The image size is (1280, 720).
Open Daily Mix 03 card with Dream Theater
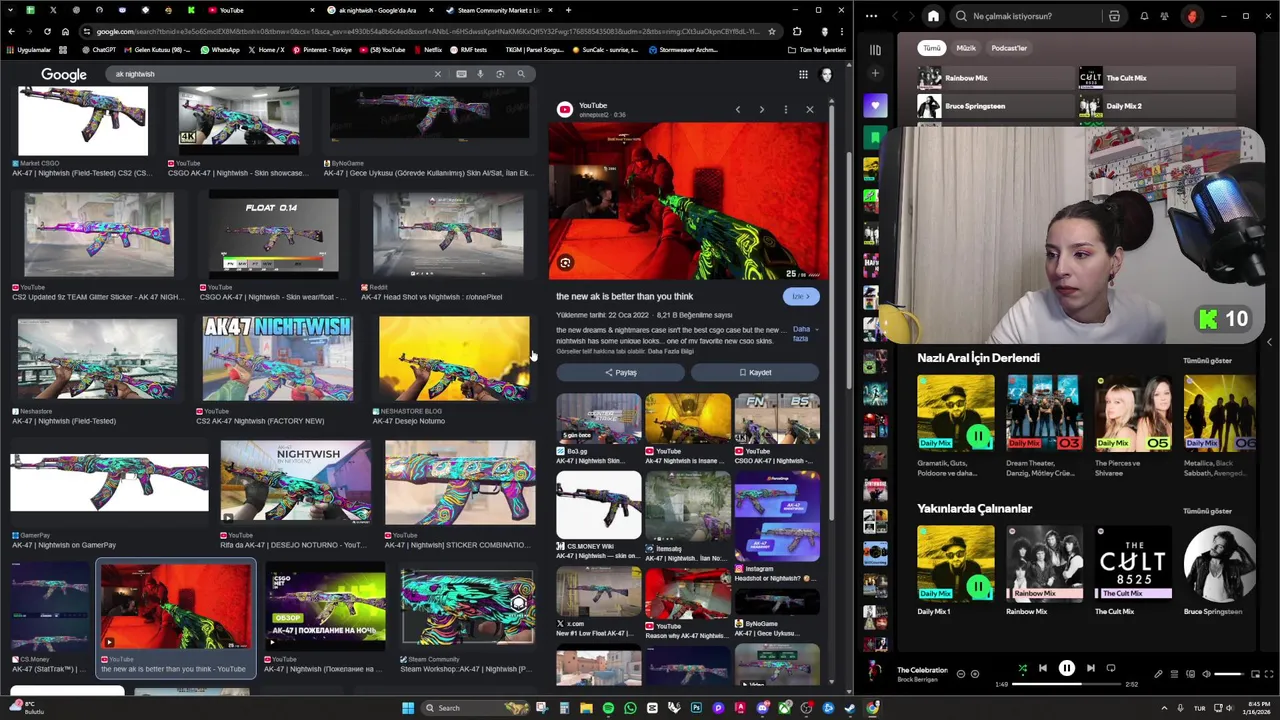[x=1044, y=427]
